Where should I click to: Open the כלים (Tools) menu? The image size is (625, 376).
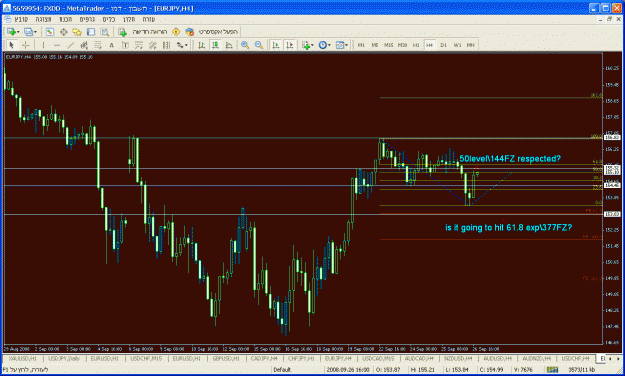109,19
